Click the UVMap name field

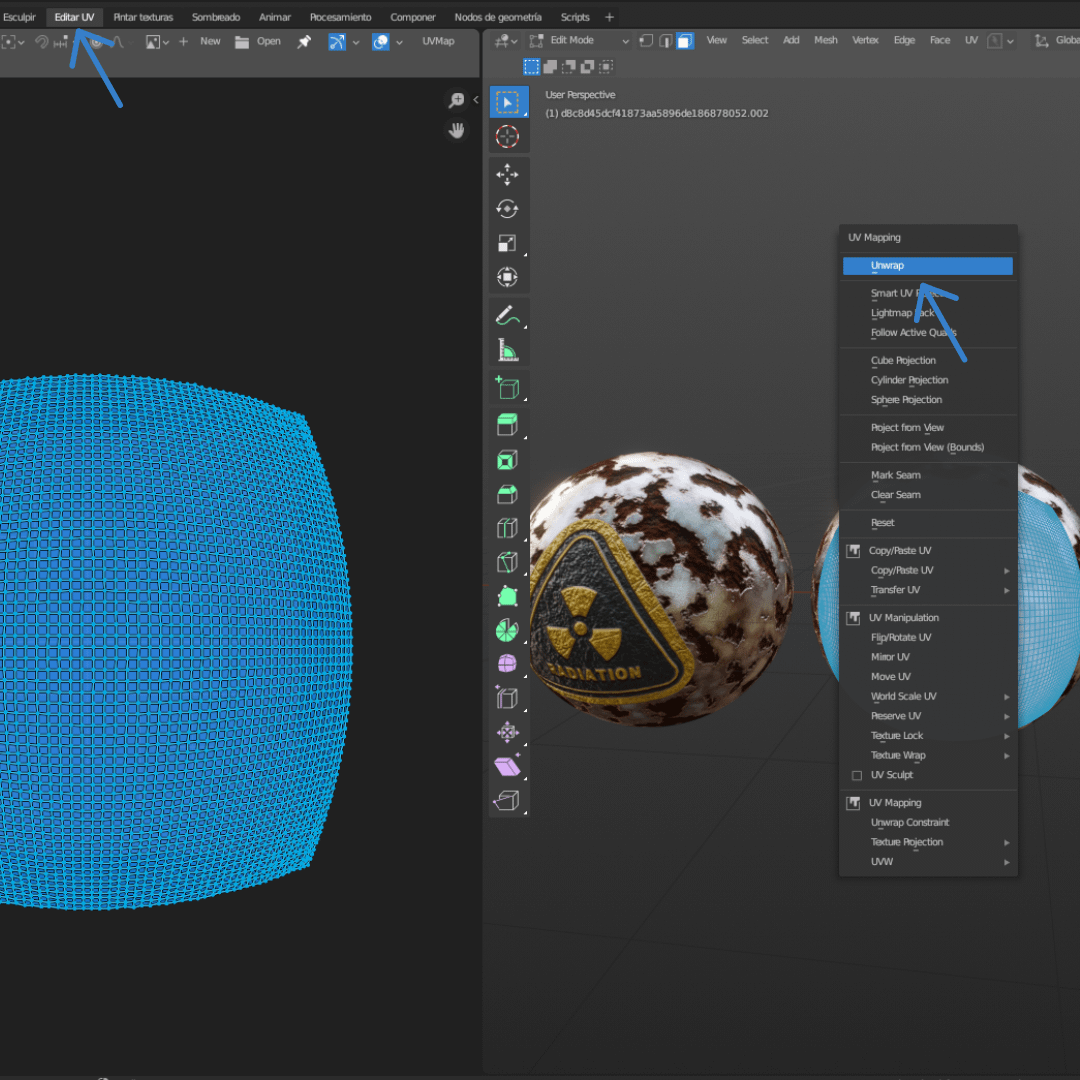coord(438,41)
